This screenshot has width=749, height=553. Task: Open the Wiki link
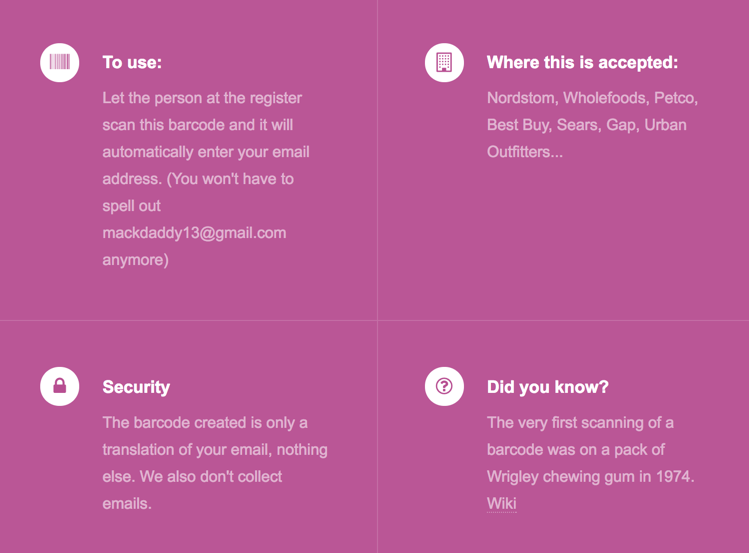click(x=502, y=503)
